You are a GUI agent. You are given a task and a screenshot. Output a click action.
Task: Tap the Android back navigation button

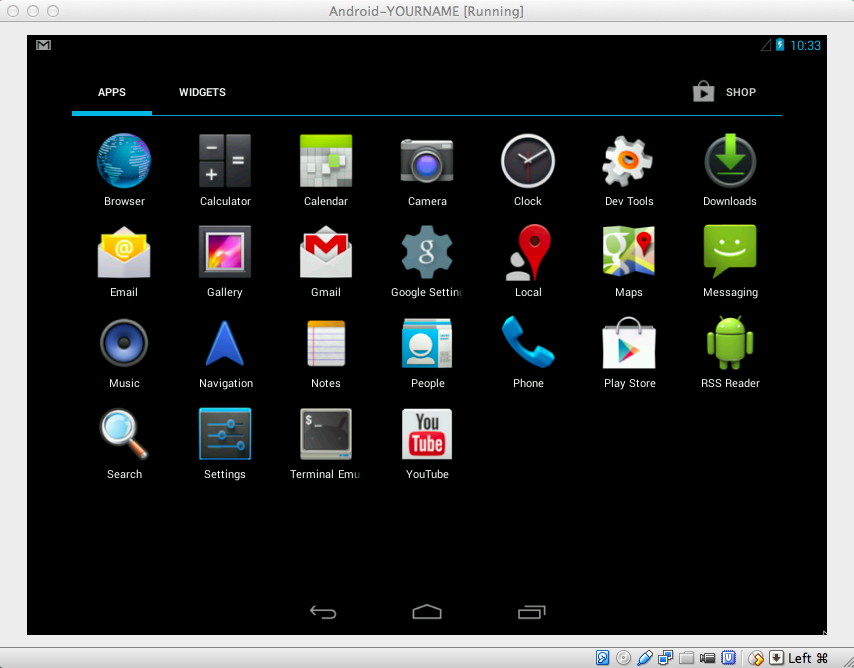(x=323, y=612)
